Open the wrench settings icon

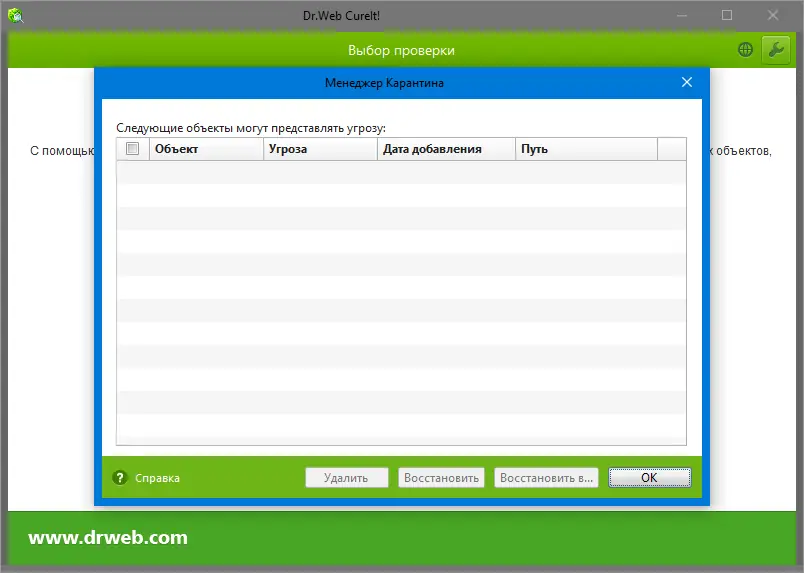coord(776,50)
